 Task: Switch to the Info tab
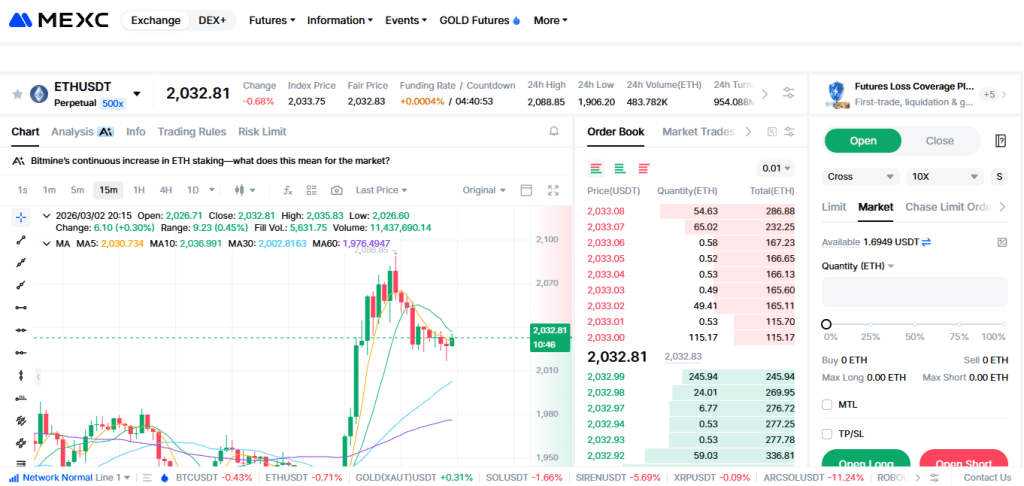136,131
